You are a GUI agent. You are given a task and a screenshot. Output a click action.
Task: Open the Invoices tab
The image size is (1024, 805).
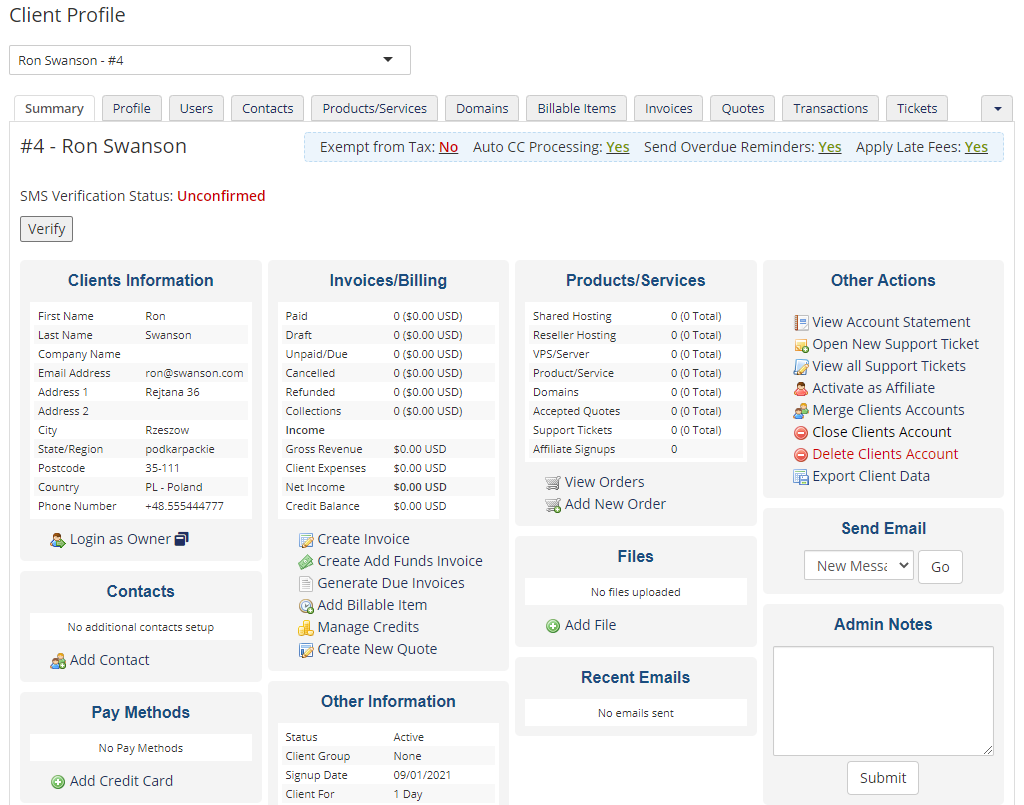tap(668, 108)
